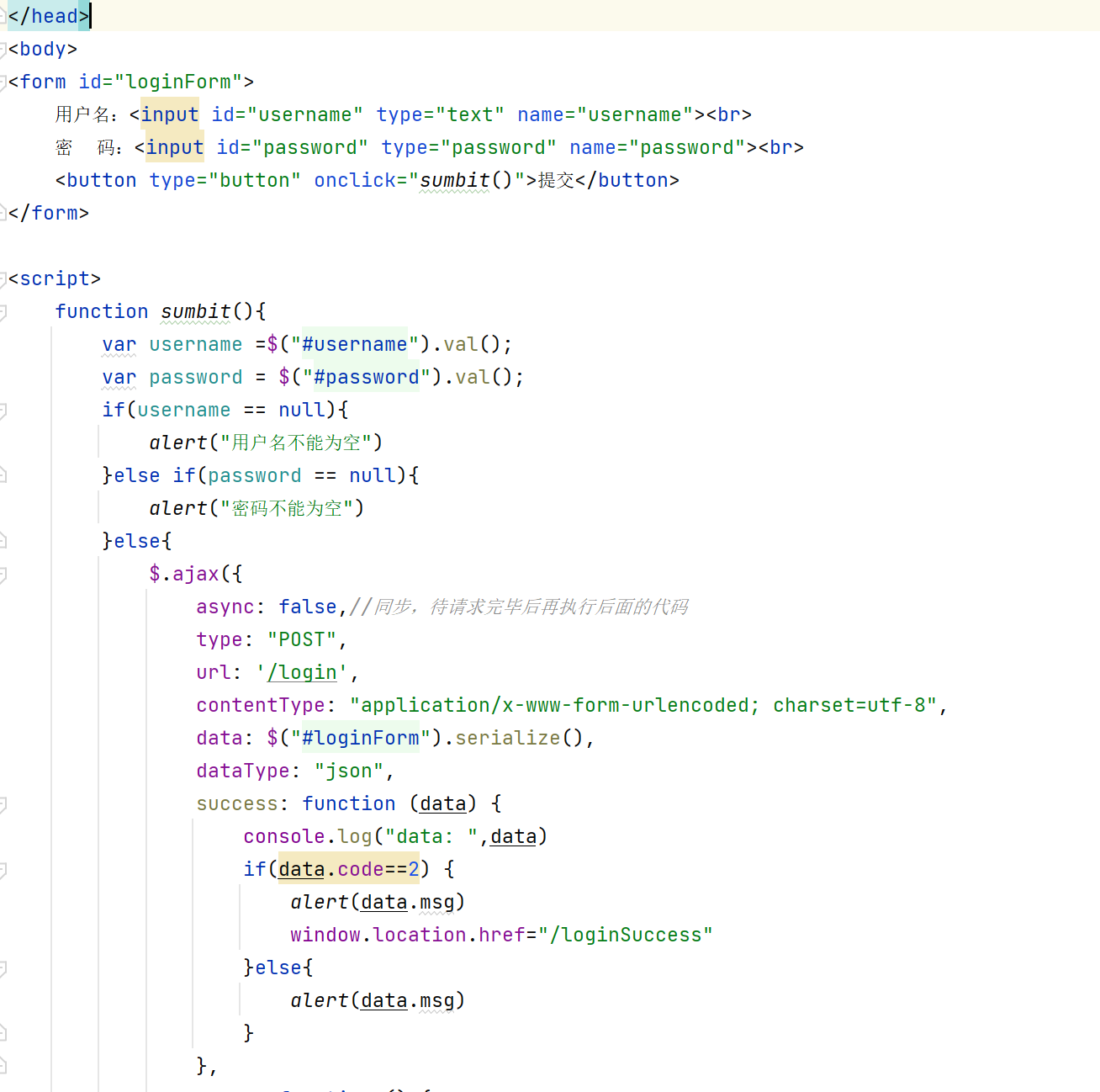Collapse the $.ajax({ block fold marker
This screenshot has width=1100, height=1092.
click(x=3, y=575)
